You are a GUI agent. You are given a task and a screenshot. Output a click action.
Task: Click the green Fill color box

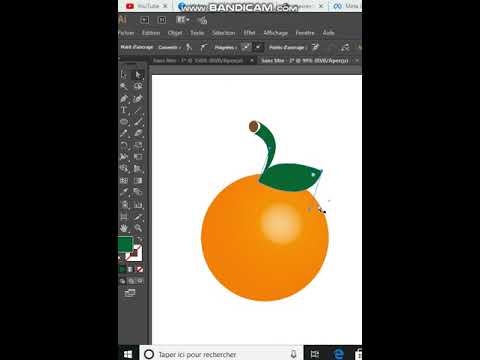pyautogui.click(x=126, y=244)
